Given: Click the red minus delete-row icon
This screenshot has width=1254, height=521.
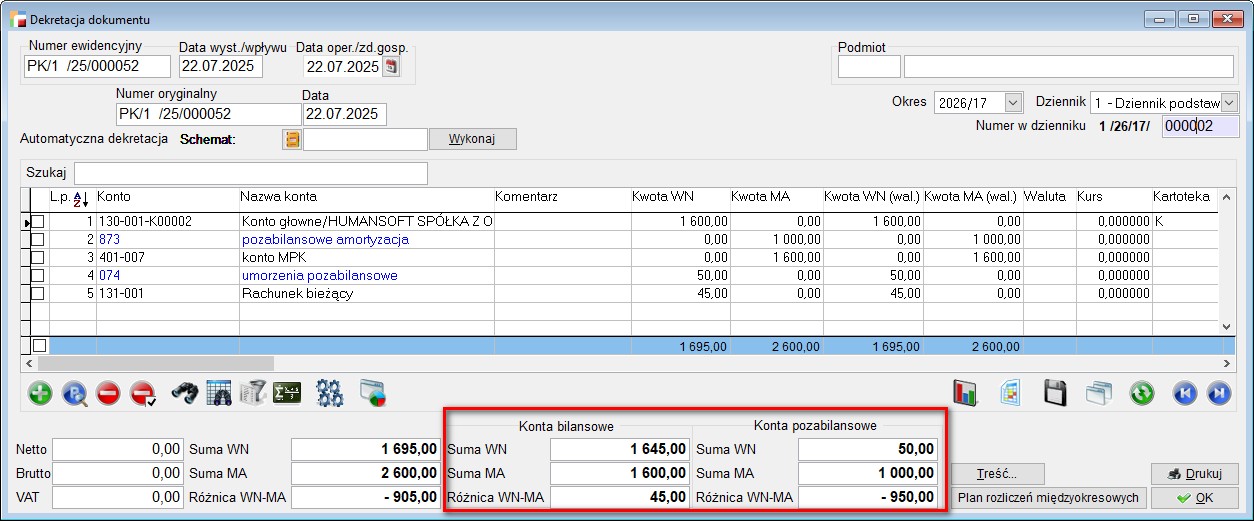Looking at the screenshot, I should 108,393.
